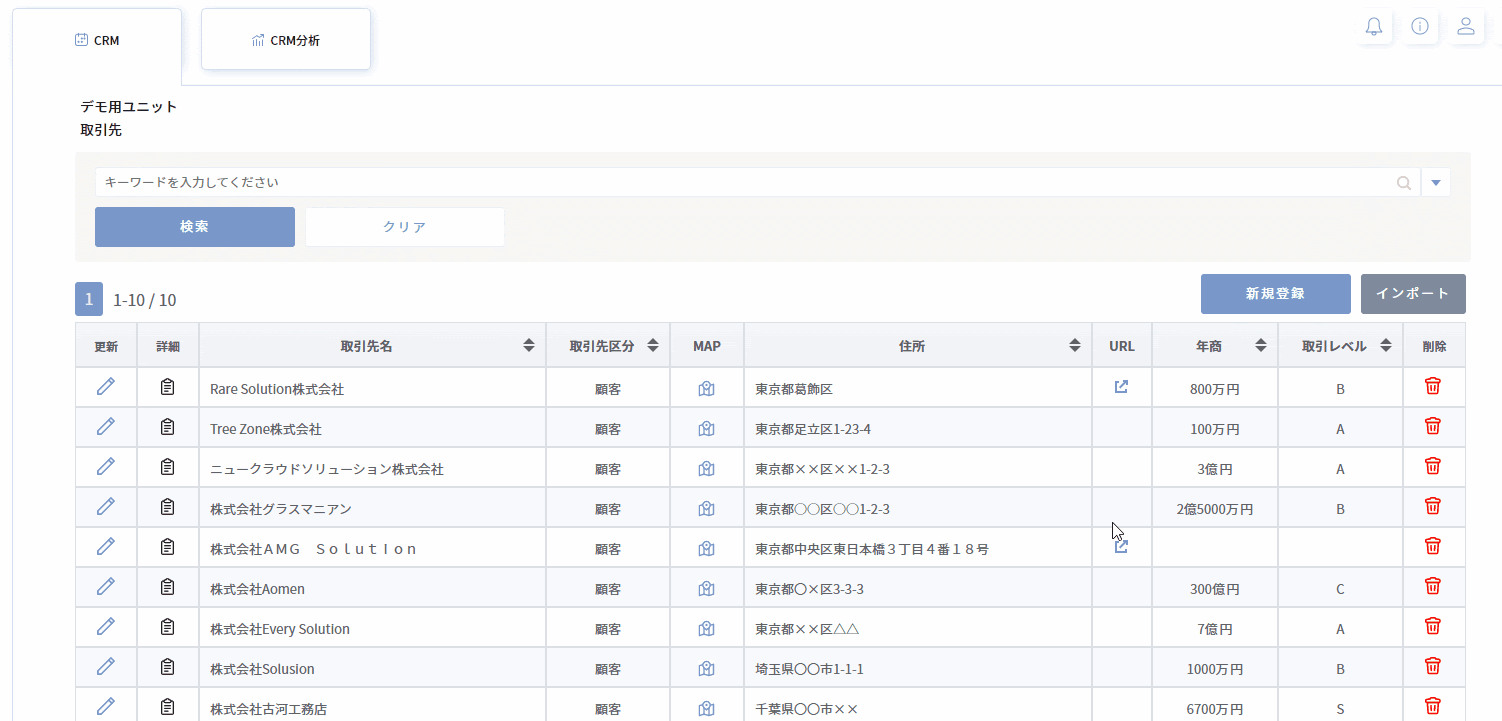The height and width of the screenshot is (721, 1502).
Task: Delete Rare Solution株式会社 with trash icon
Action: coord(1433,386)
